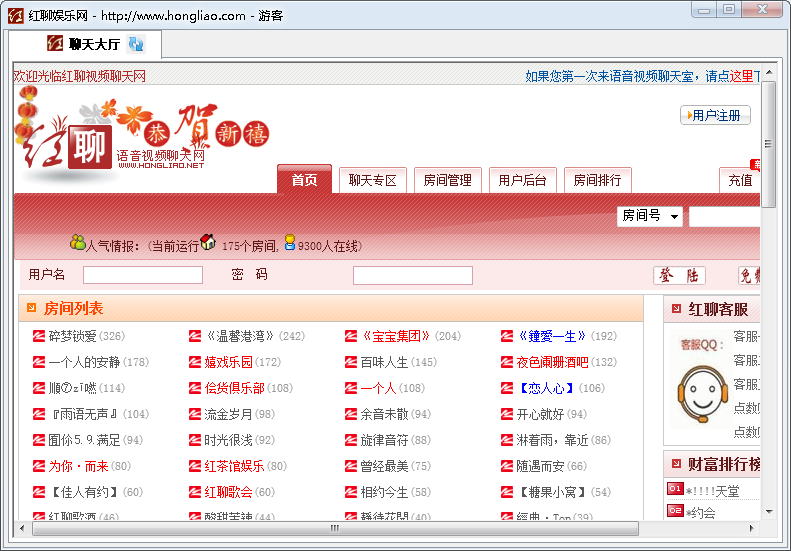791x551 pixels.
Task: Click the house icon before 175个房间
Action: pos(208,243)
